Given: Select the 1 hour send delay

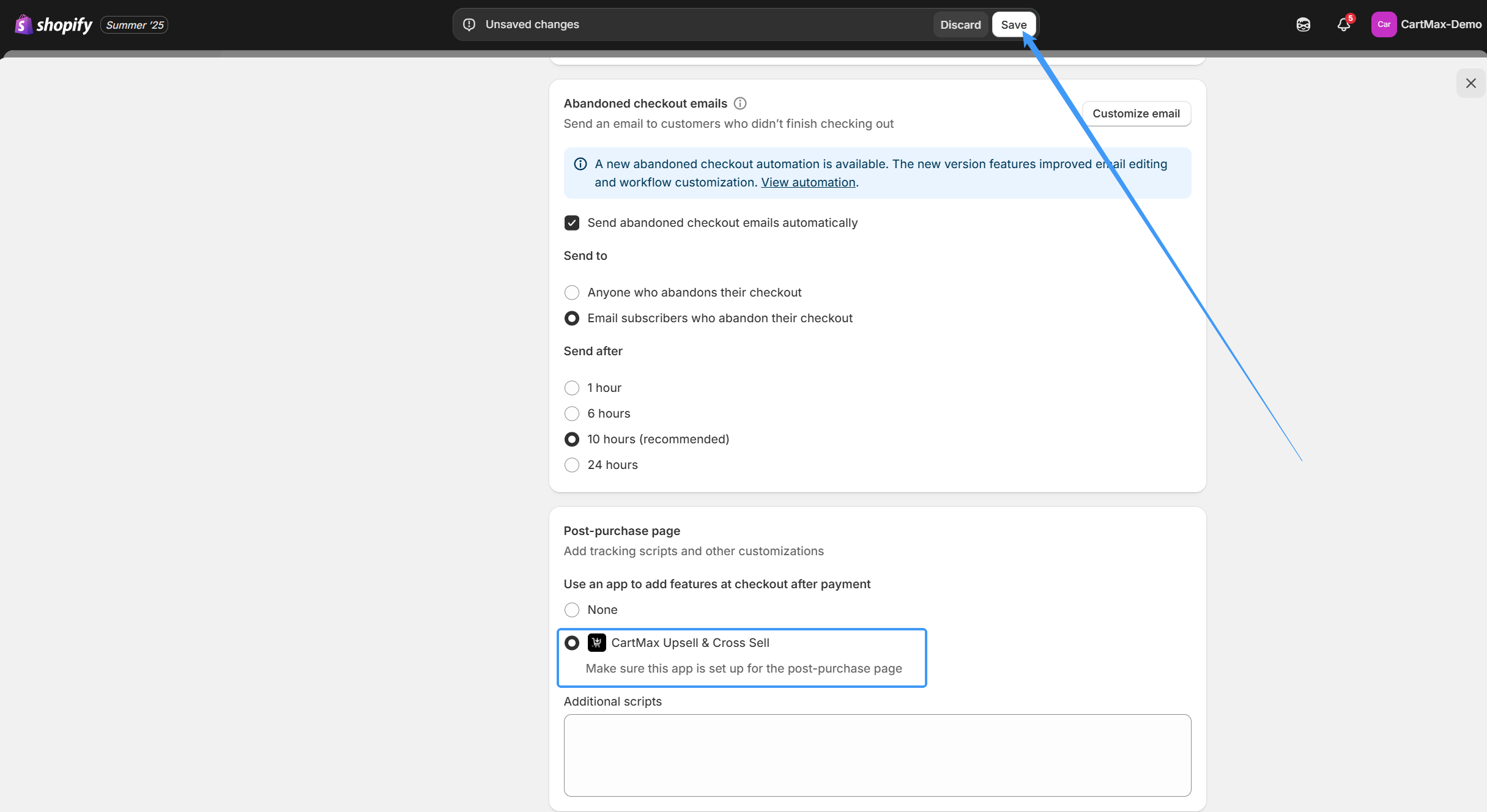Looking at the screenshot, I should (572, 388).
